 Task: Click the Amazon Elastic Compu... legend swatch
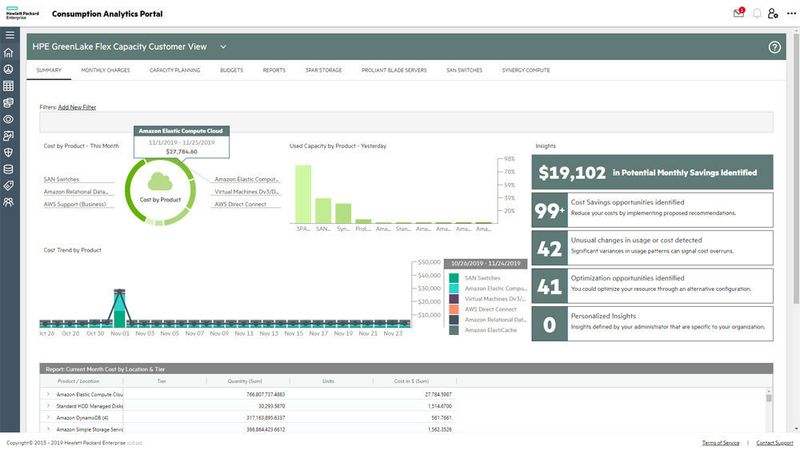coord(454,288)
